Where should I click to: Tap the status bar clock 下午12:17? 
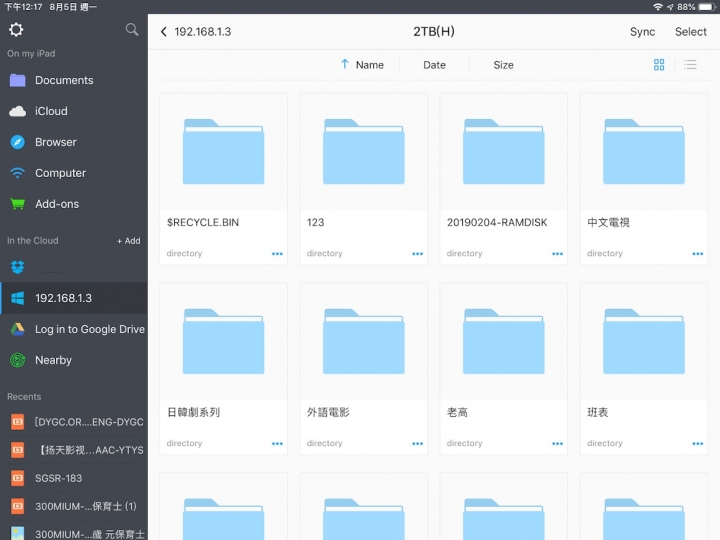pos(23,7)
